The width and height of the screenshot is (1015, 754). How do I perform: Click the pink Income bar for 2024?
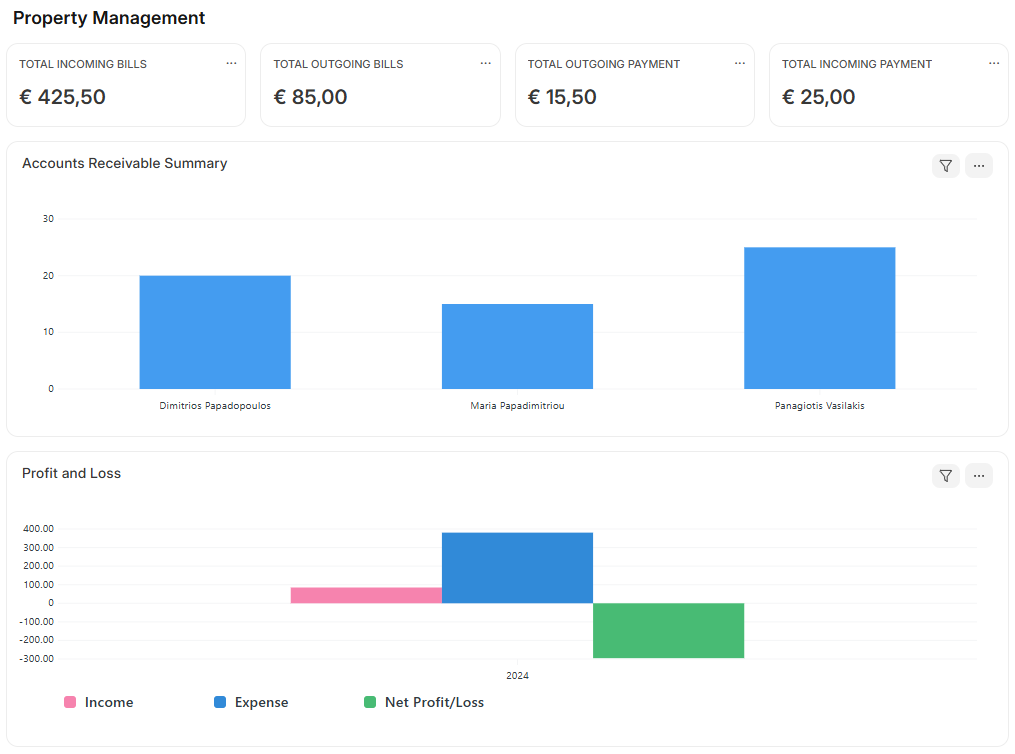point(366,595)
